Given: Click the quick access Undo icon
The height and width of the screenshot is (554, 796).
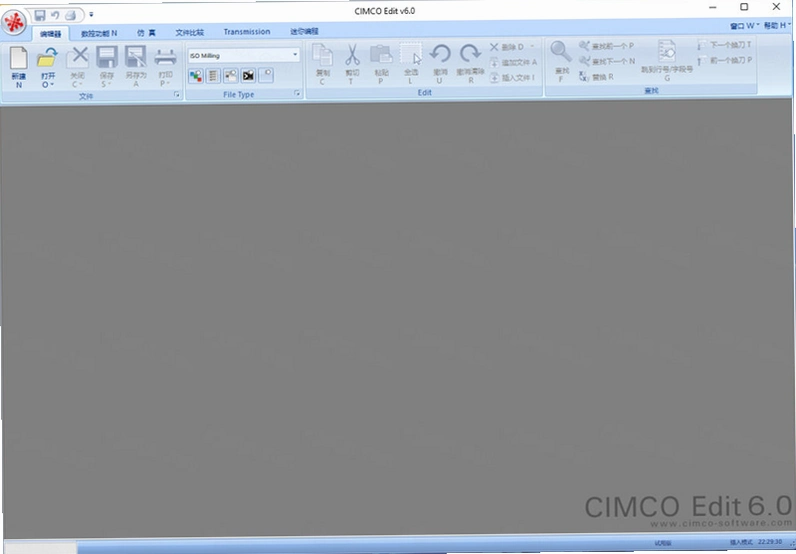Looking at the screenshot, I should 55,15.
